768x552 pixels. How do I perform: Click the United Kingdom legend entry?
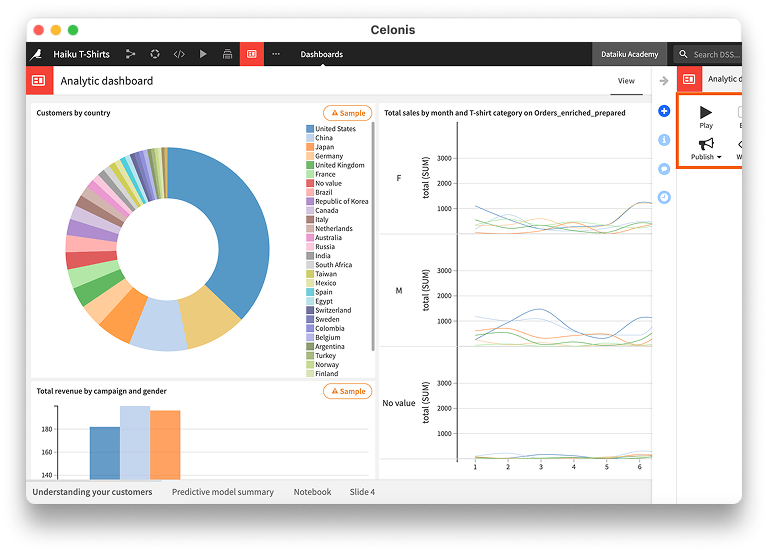click(x=335, y=165)
